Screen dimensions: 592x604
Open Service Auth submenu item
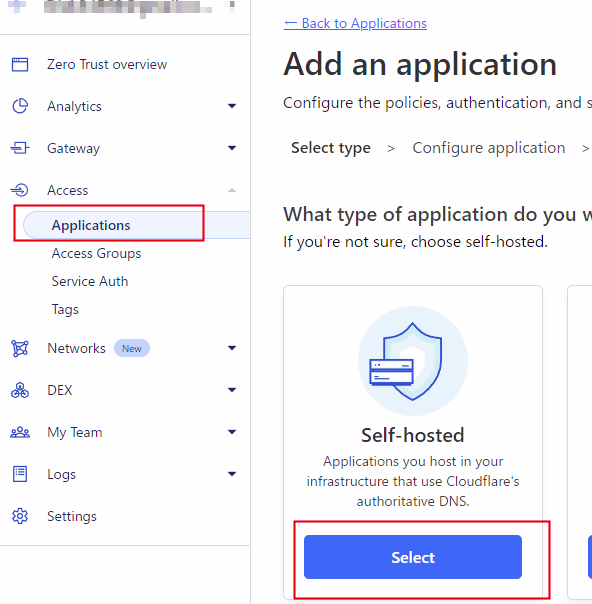point(90,282)
